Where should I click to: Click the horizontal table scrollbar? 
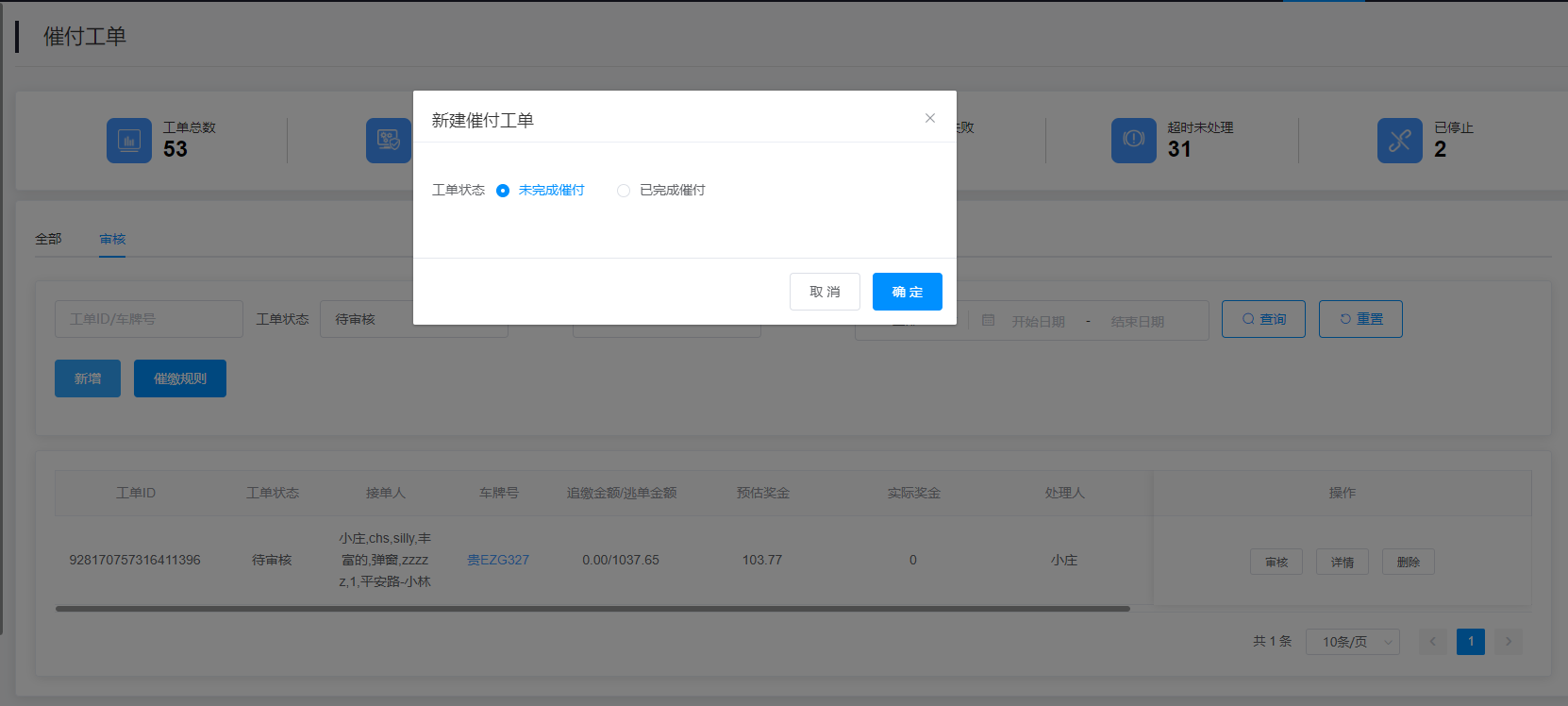click(x=592, y=609)
